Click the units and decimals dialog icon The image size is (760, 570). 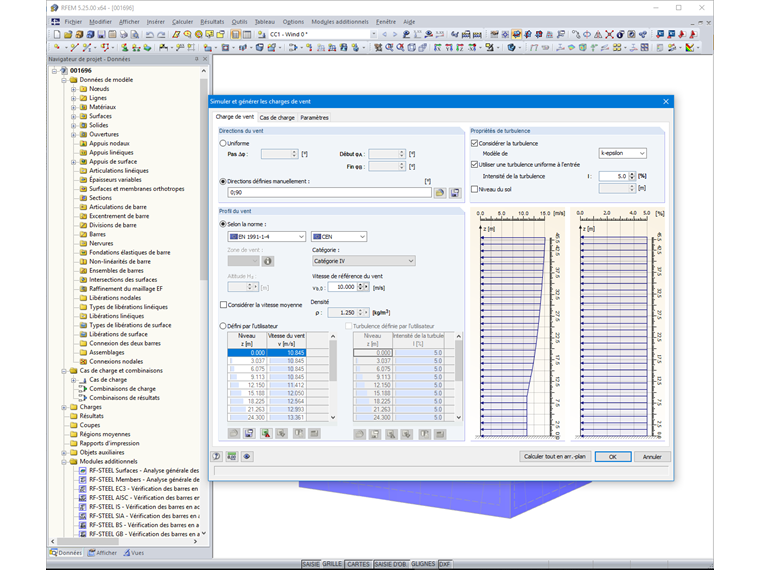coord(232,457)
